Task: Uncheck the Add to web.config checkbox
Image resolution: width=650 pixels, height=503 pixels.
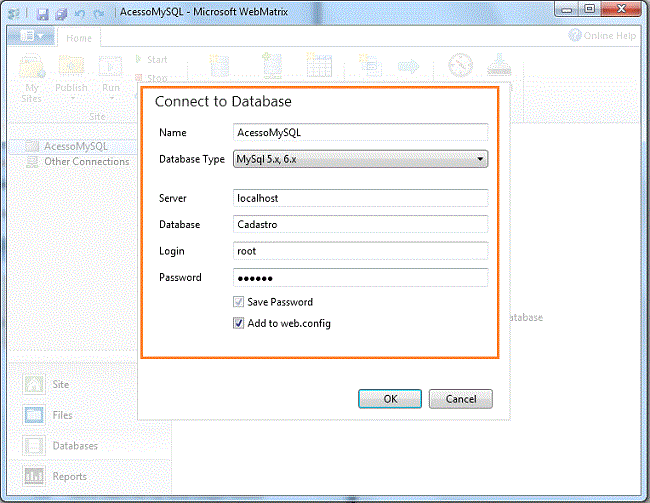Action: pos(238,323)
